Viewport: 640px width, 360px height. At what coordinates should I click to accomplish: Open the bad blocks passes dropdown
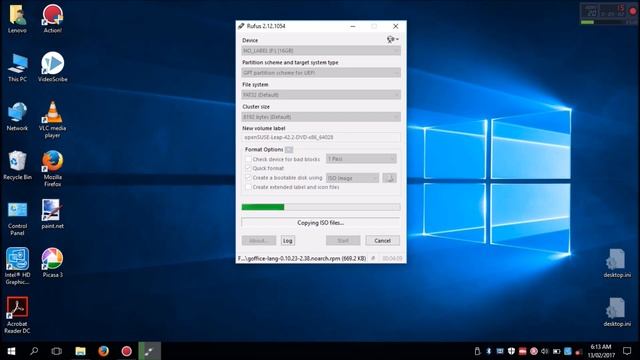(361, 158)
